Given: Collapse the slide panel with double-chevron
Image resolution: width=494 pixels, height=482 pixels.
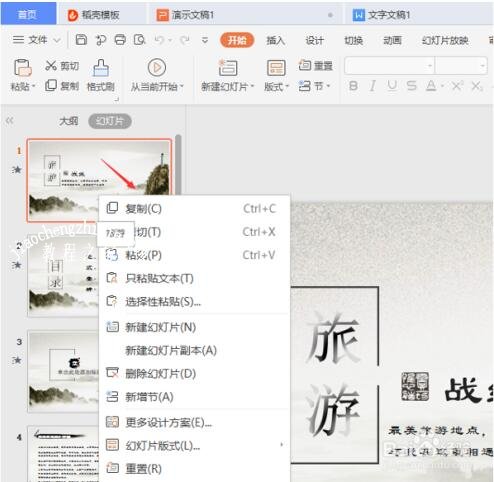Looking at the screenshot, I should (x=10, y=121).
